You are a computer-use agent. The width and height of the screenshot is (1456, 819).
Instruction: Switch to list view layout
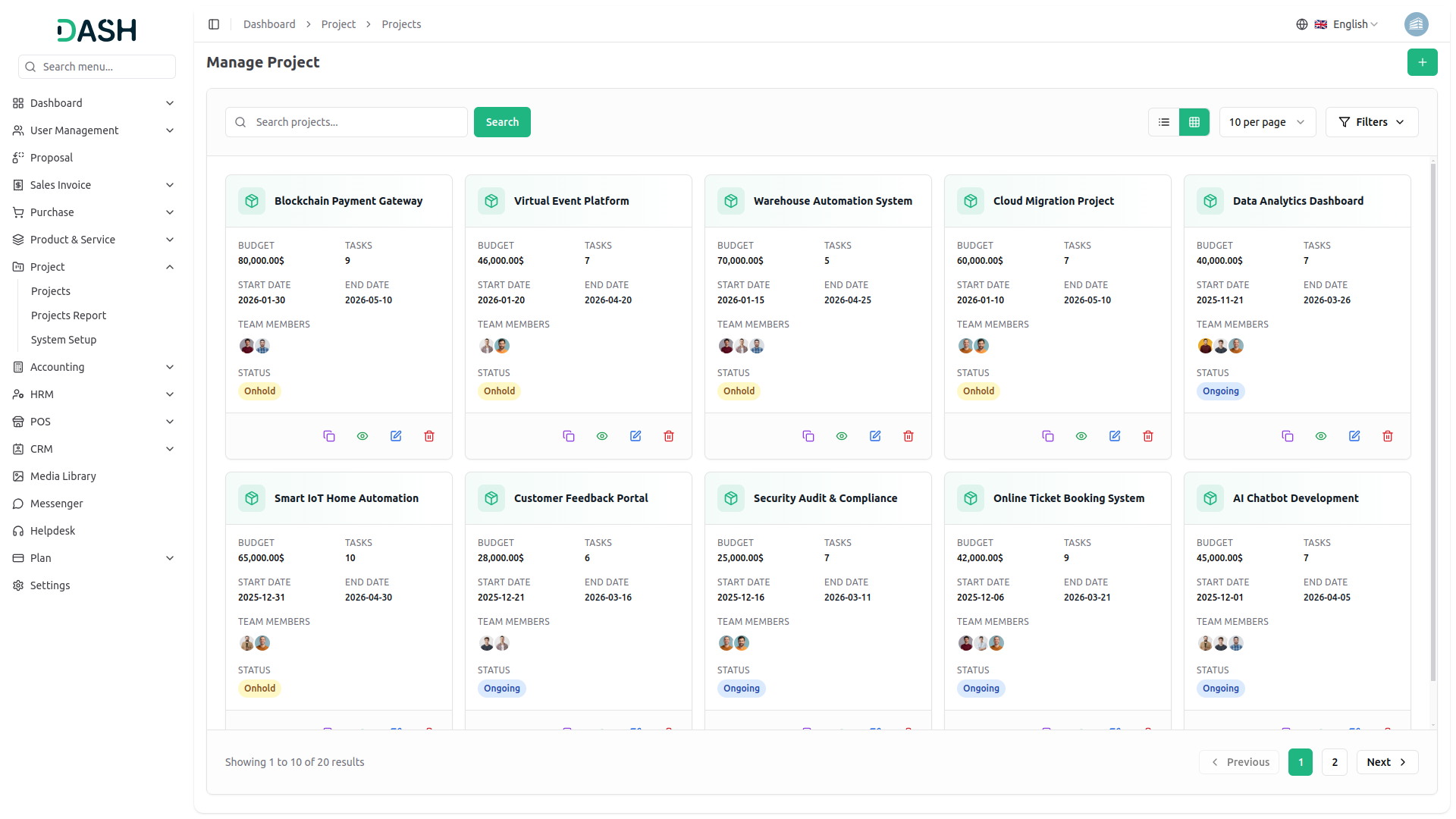(x=1164, y=122)
